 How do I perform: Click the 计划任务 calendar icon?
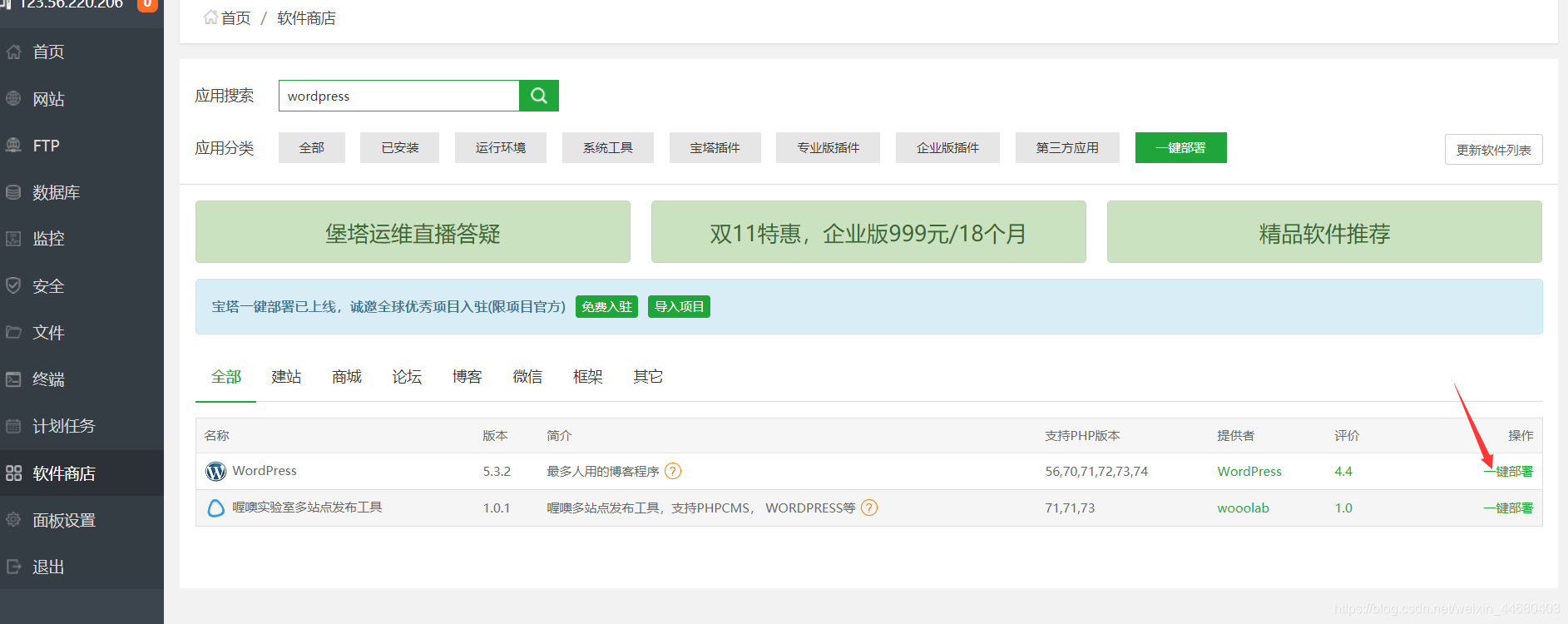click(x=13, y=426)
